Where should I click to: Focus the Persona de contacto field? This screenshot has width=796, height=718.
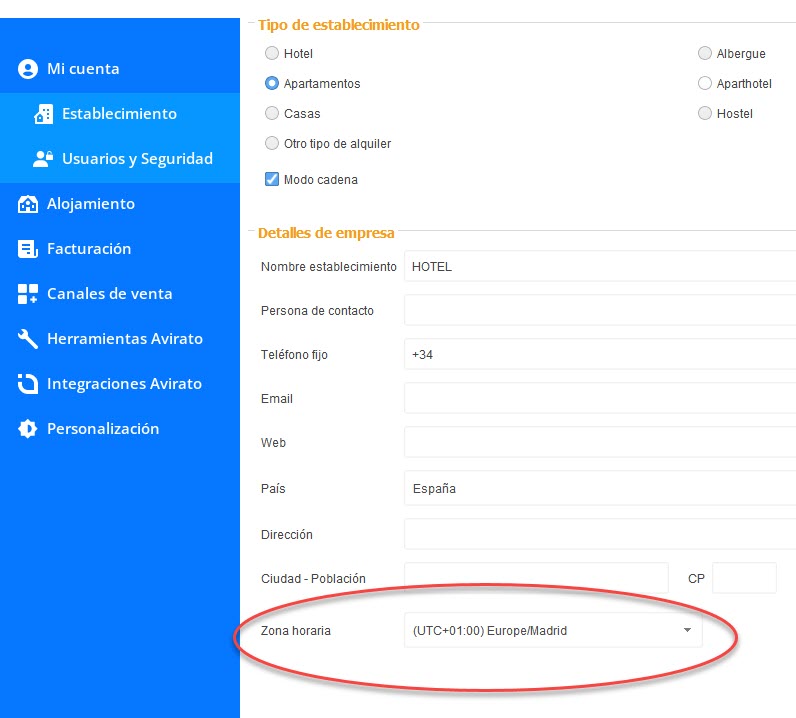click(600, 311)
